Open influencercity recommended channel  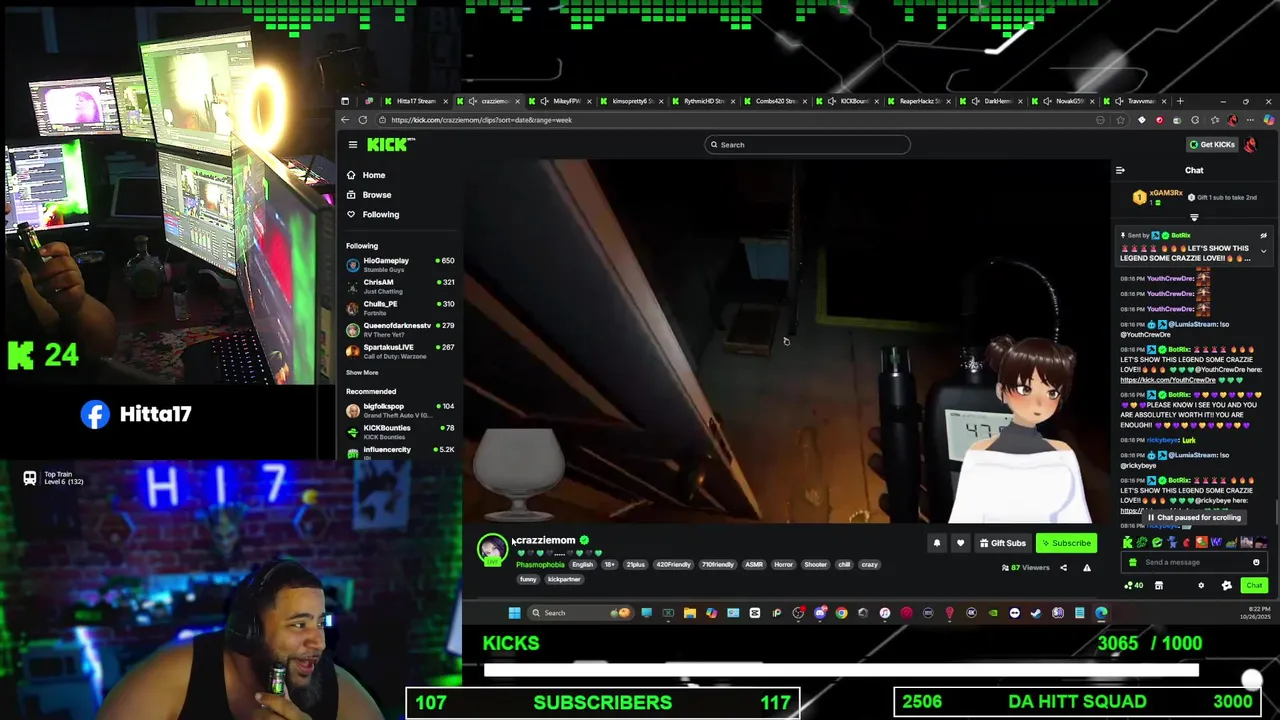click(x=400, y=452)
